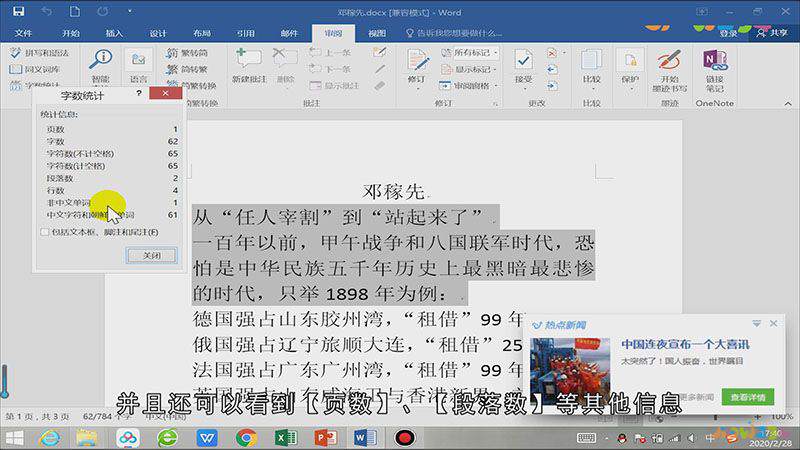Viewport: 800px width, 450px height.
Task: Click the news popup thumbnail image
Action: 570,370
